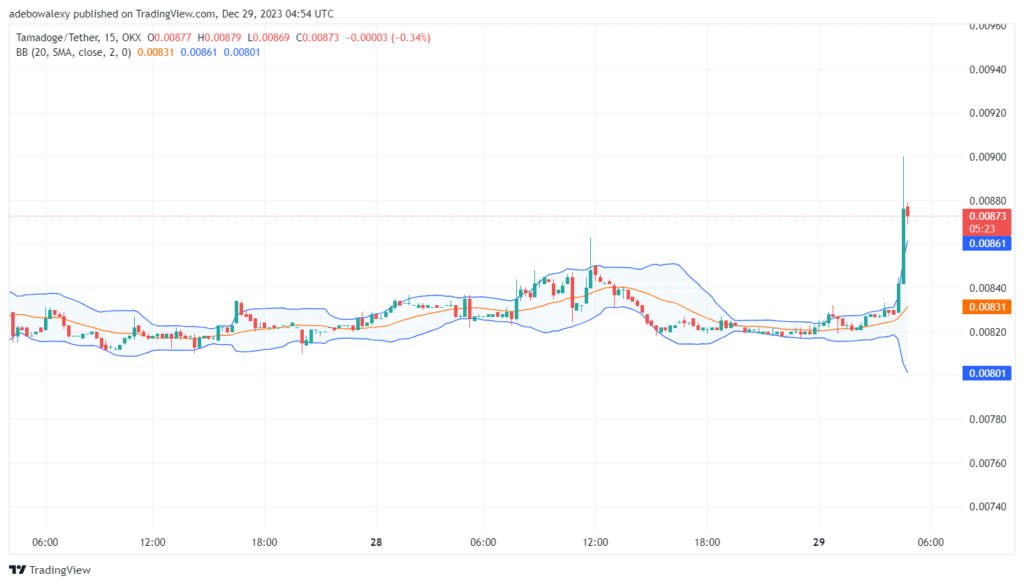The width and height of the screenshot is (1024, 585).
Task: Click the first 06:00 time axis label
Action: 45,542
